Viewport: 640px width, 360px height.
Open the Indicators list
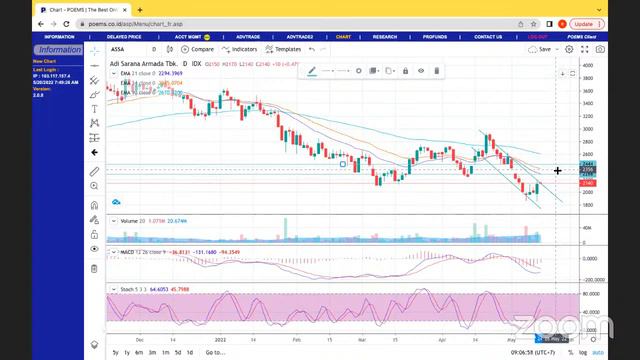point(240,49)
